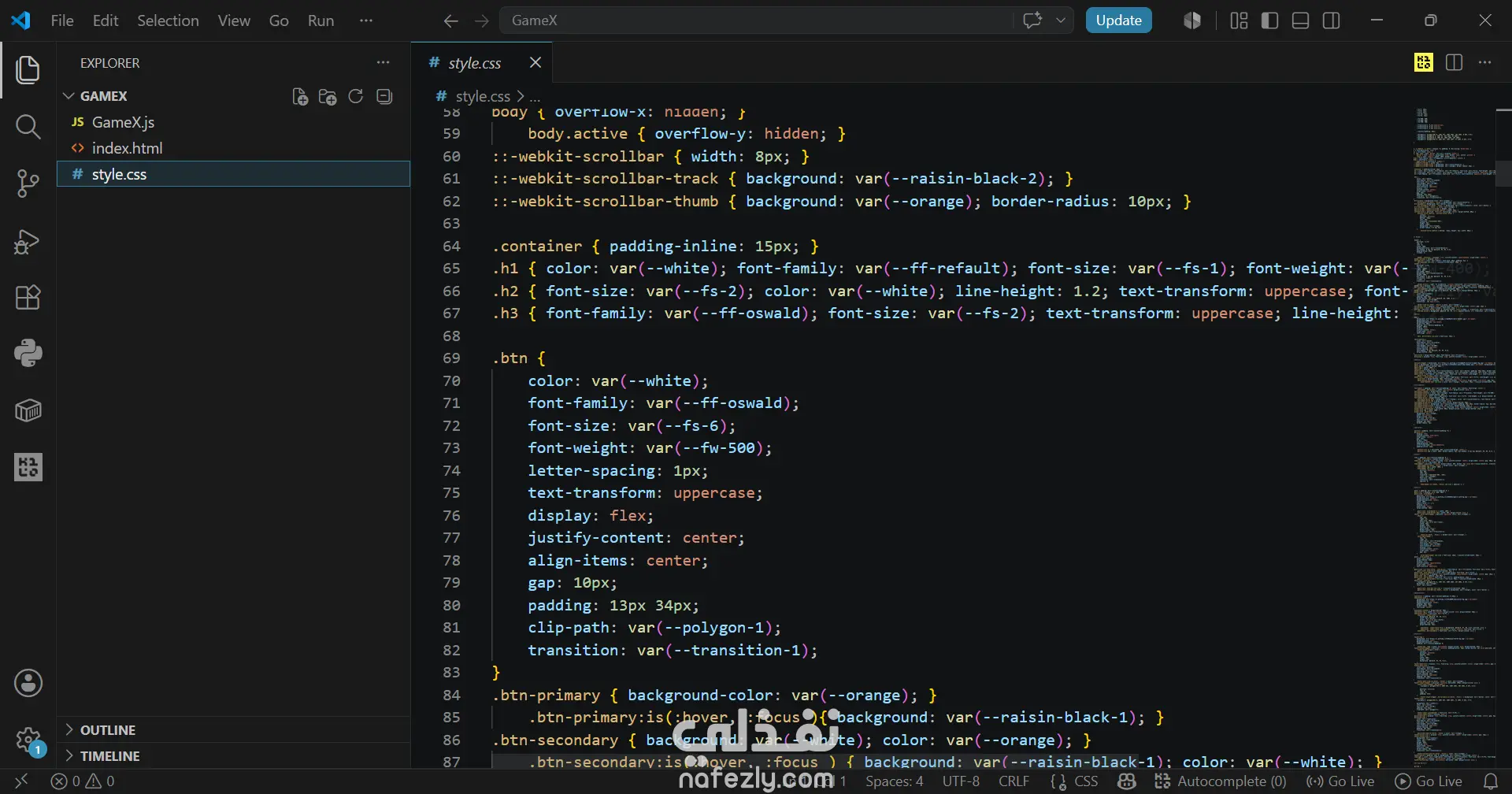Open the Python extension panel

click(x=28, y=353)
